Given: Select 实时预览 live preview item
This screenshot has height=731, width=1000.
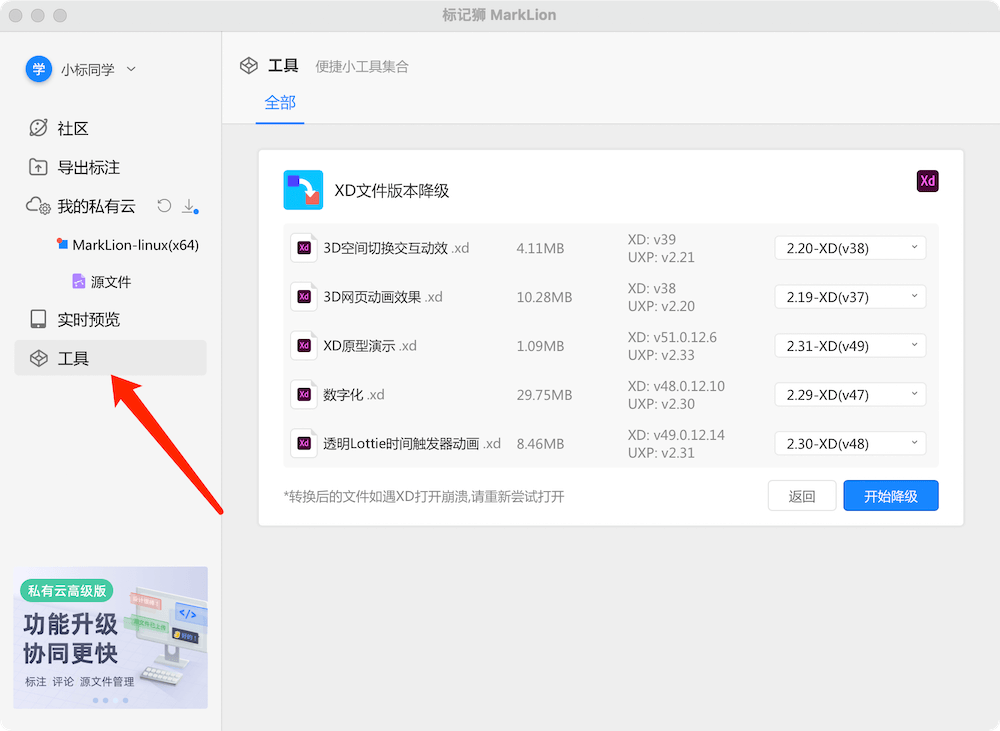Looking at the screenshot, I should tap(88, 320).
